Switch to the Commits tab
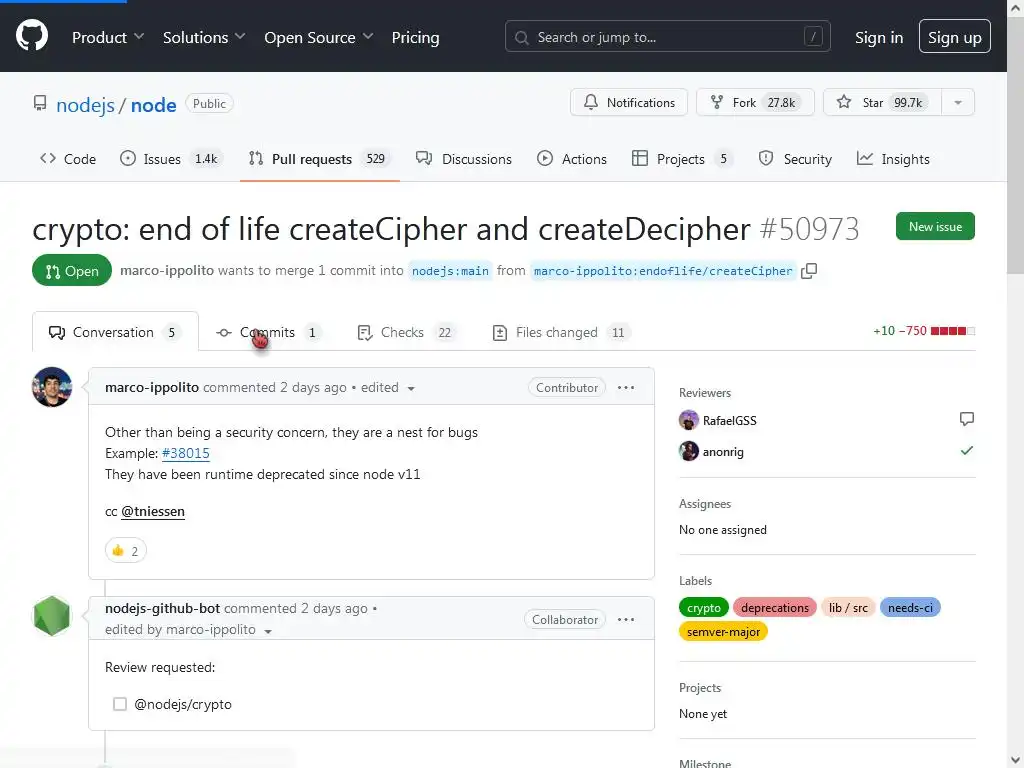 (268, 332)
